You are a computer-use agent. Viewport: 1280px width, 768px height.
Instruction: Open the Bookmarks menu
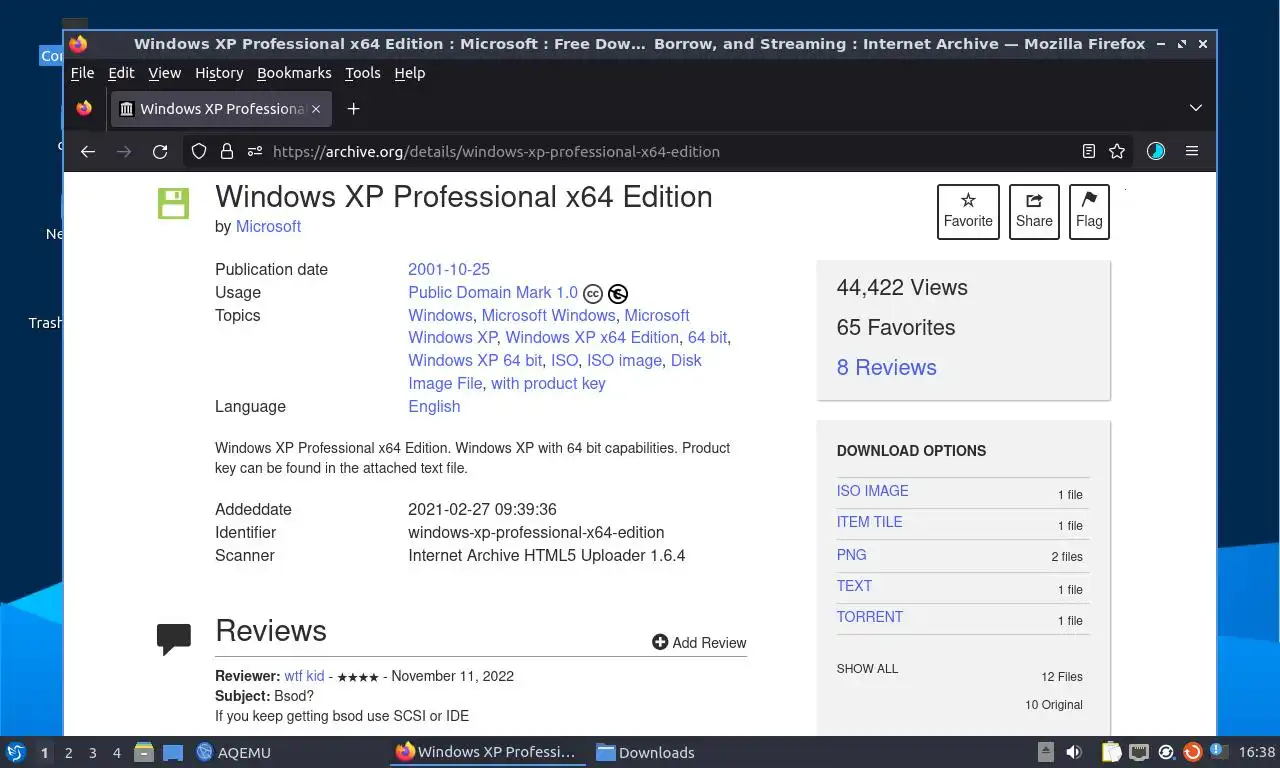(294, 73)
